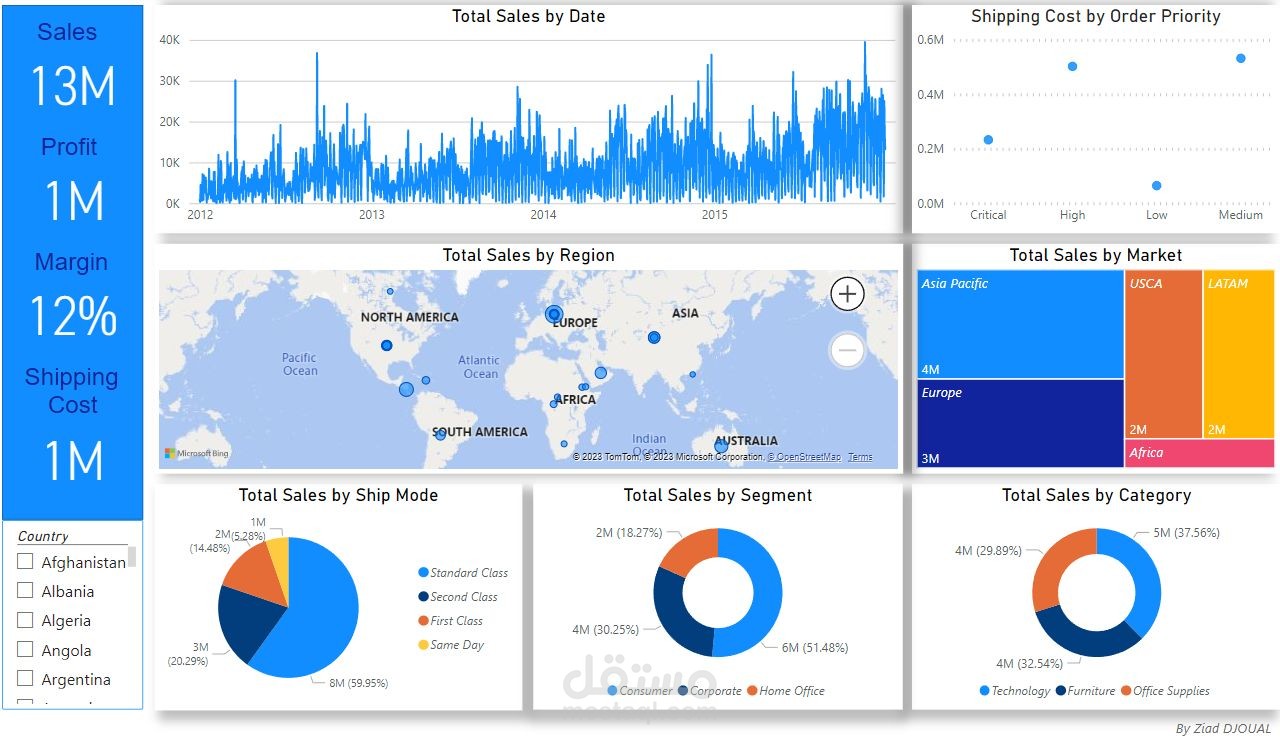The height and width of the screenshot is (740, 1280).
Task: Click the map zoom-in plus control
Action: click(846, 294)
